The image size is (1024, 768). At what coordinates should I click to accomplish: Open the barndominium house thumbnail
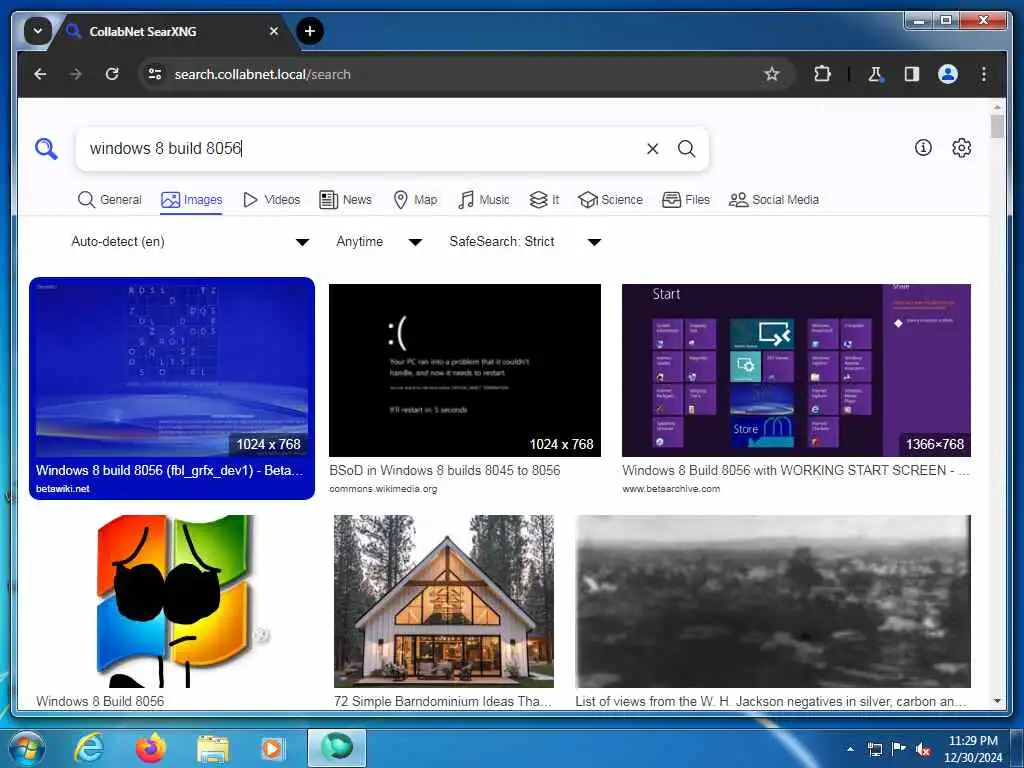(x=444, y=601)
